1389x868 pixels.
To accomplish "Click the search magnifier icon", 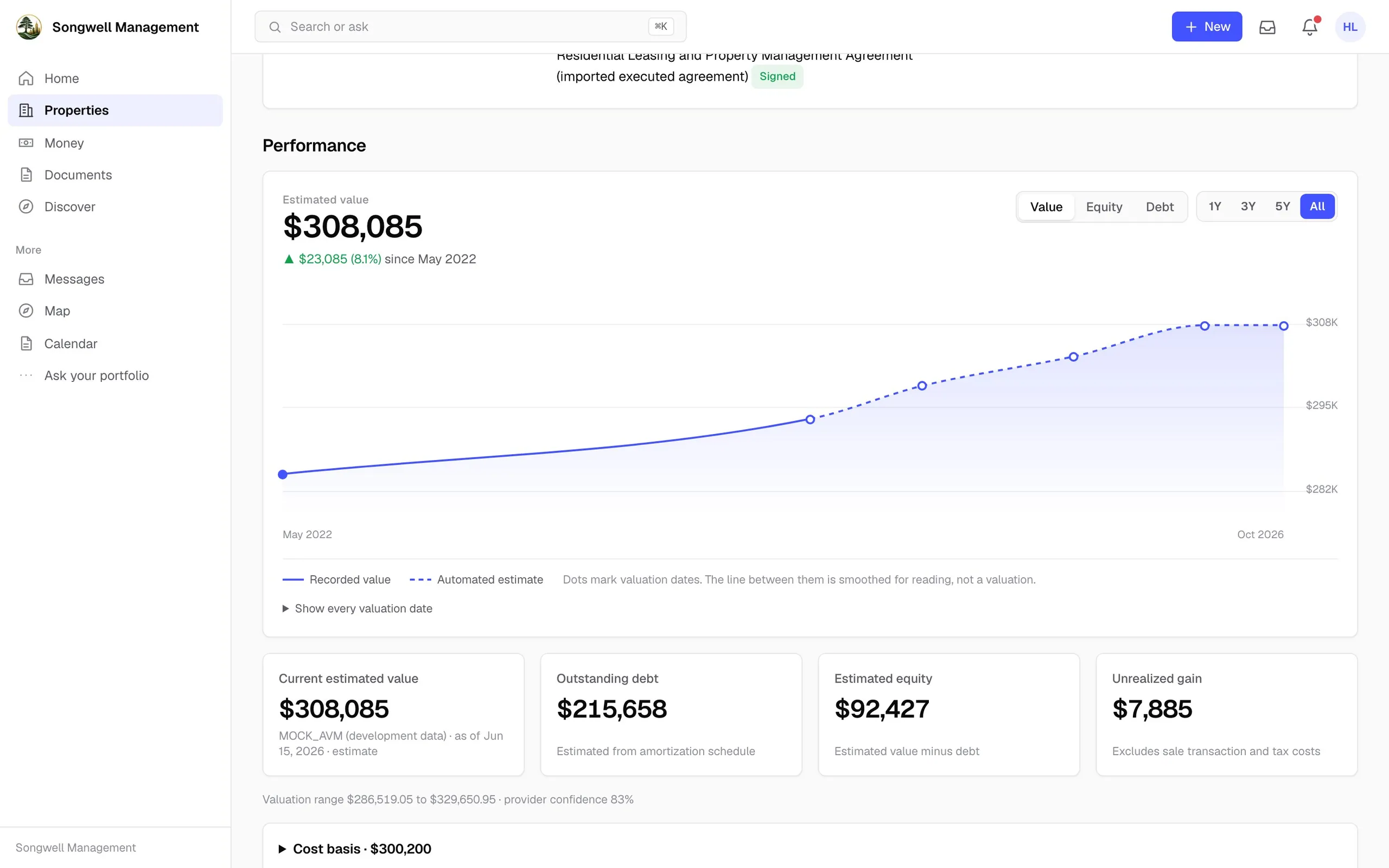I will (275, 27).
